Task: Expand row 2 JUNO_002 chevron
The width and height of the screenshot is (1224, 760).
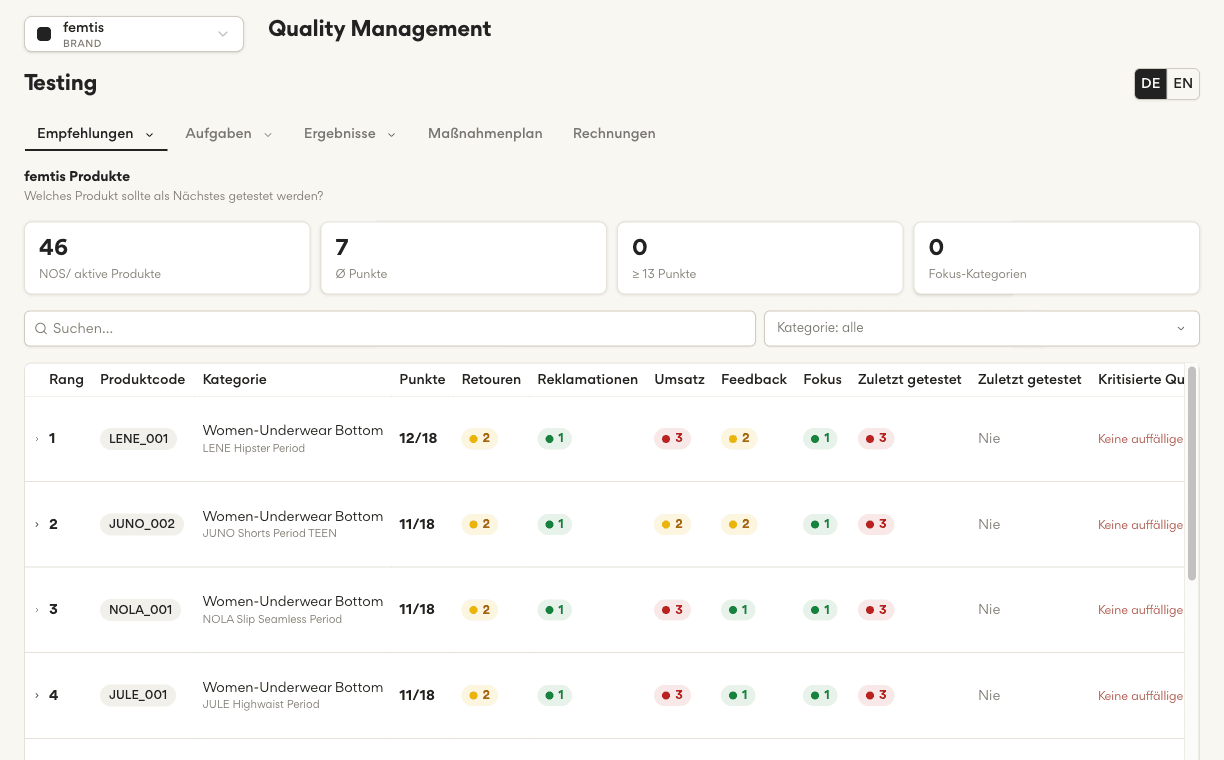Action: pyautogui.click(x=37, y=525)
